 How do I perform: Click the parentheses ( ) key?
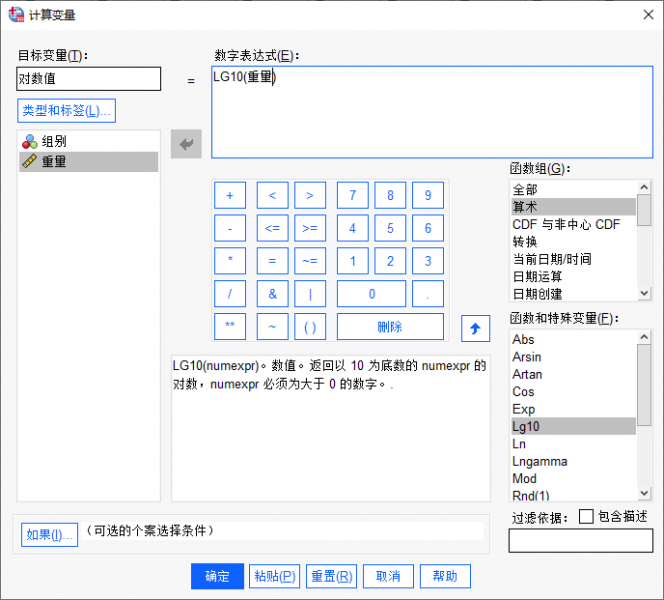click(310, 326)
